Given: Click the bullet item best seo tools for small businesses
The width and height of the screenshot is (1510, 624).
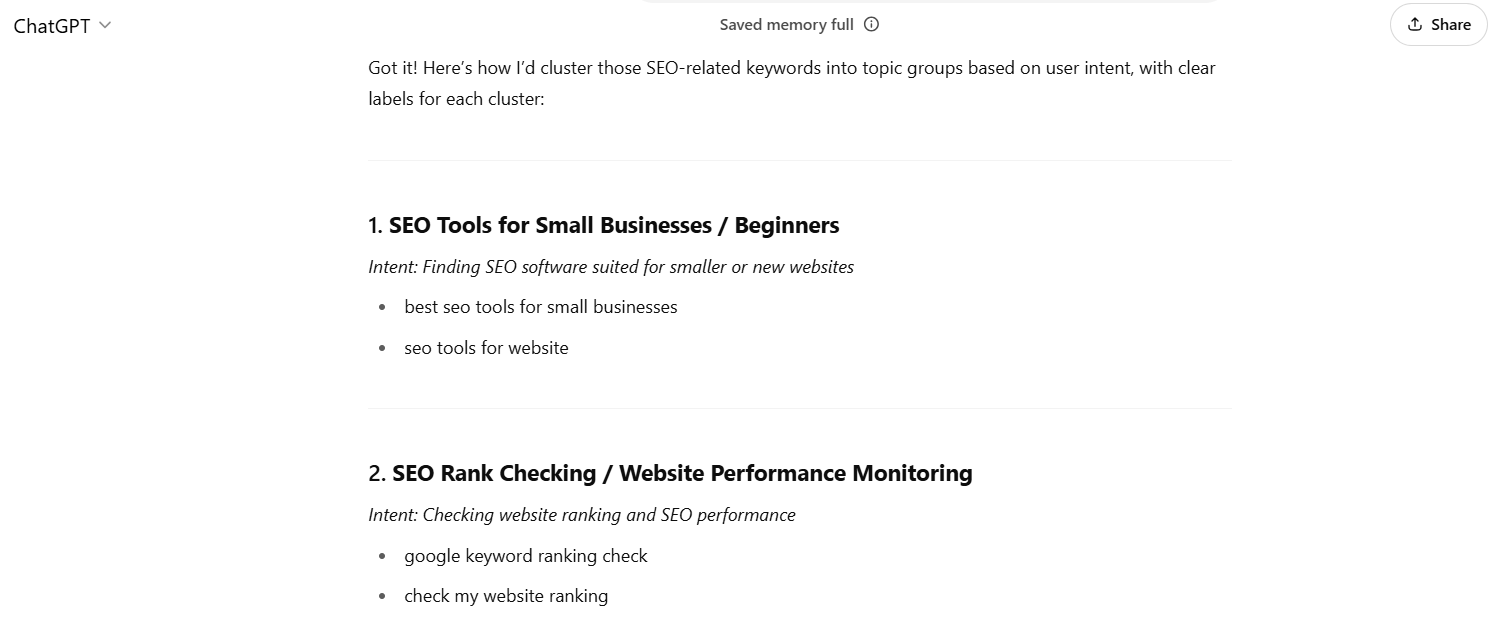Looking at the screenshot, I should click(540, 307).
